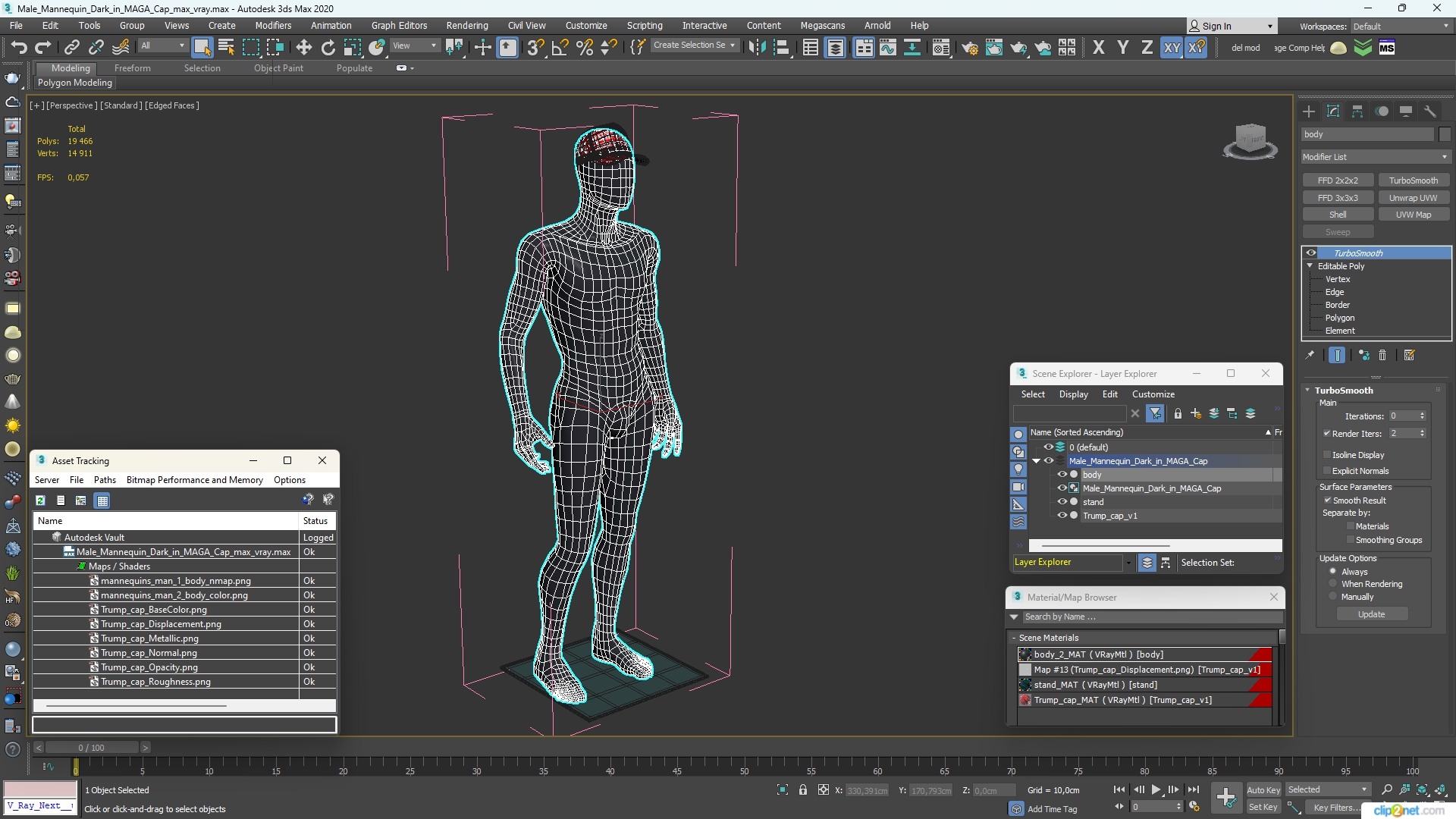This screenshot has height=819, width=1456.
Task: Enable Explicit Normals checkbox
Action: point(1327,471)
